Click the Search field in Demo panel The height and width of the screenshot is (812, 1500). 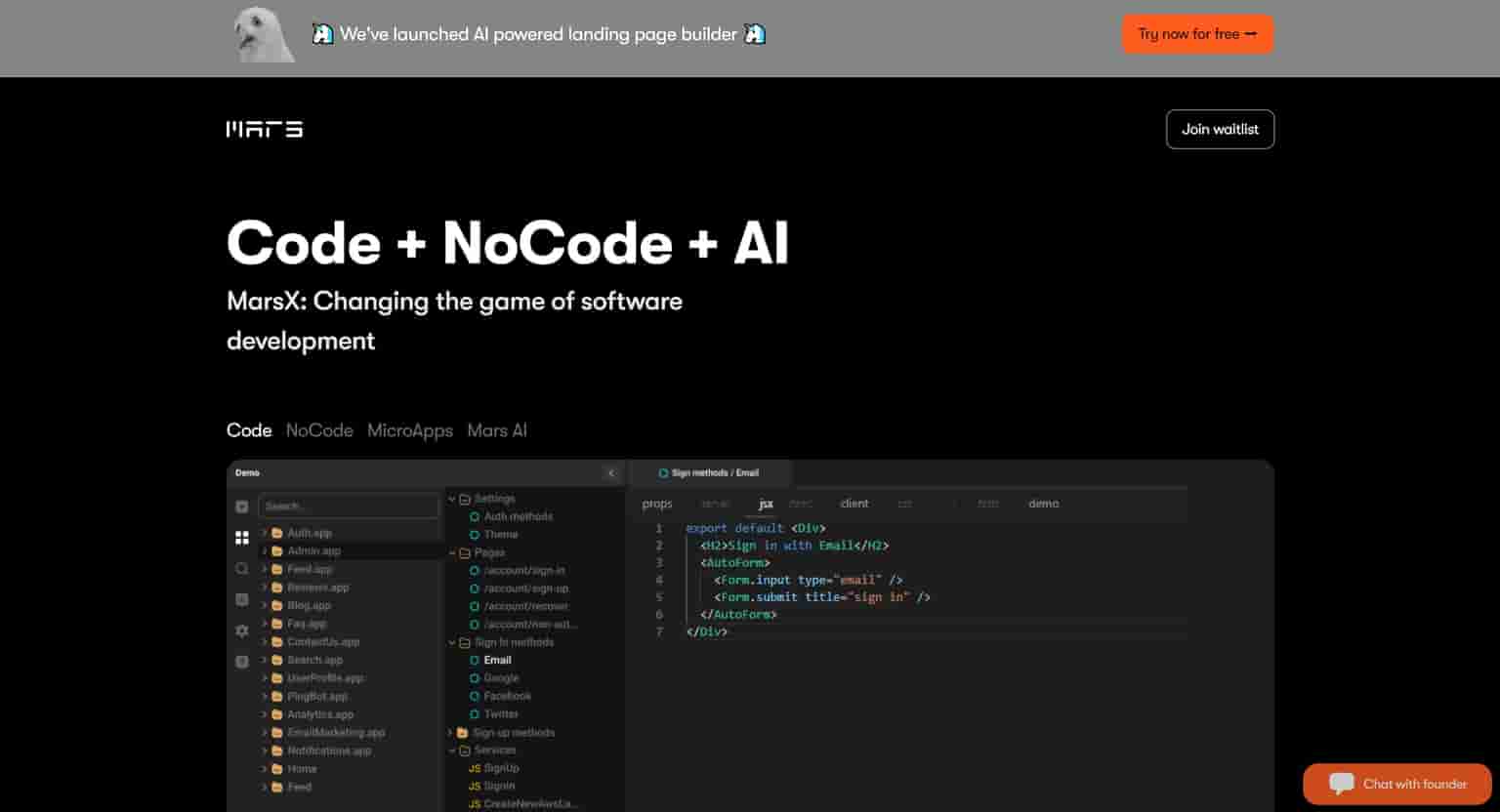coord(349,506)
